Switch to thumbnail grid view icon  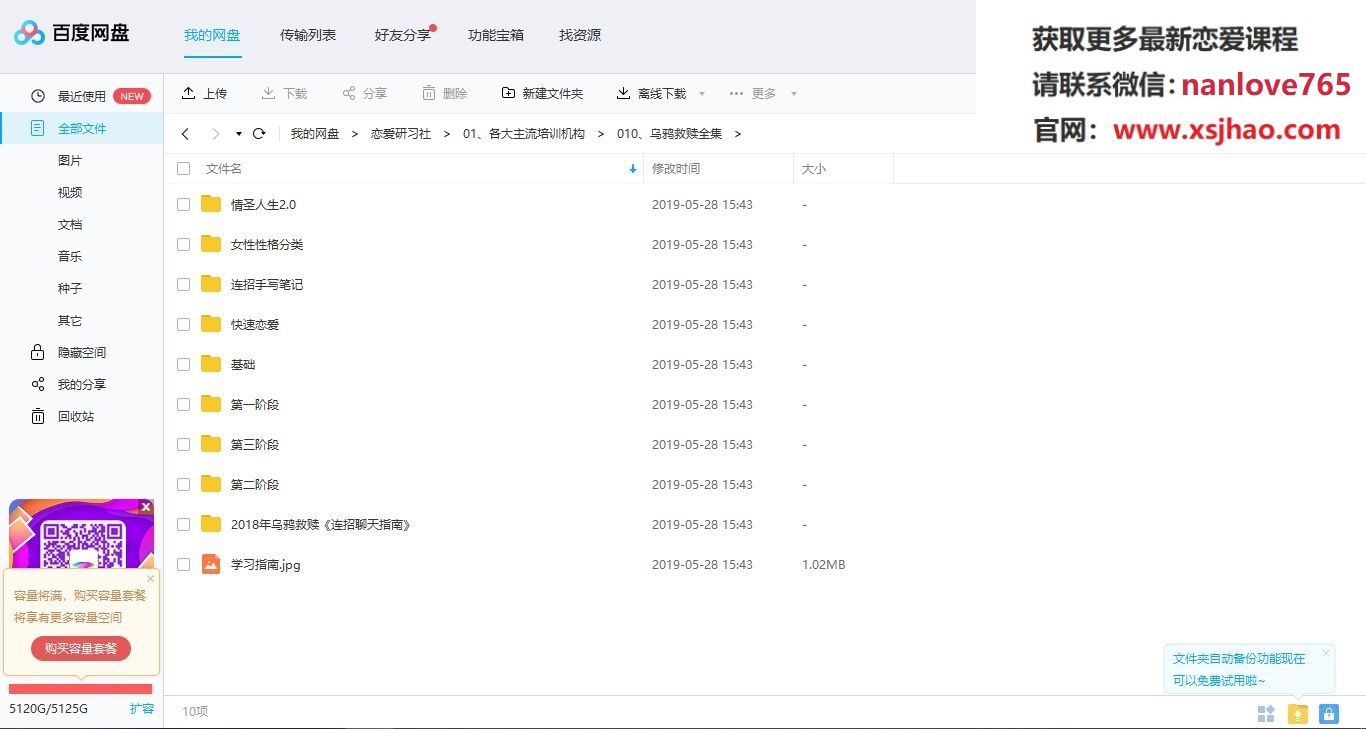[1266, 713]
